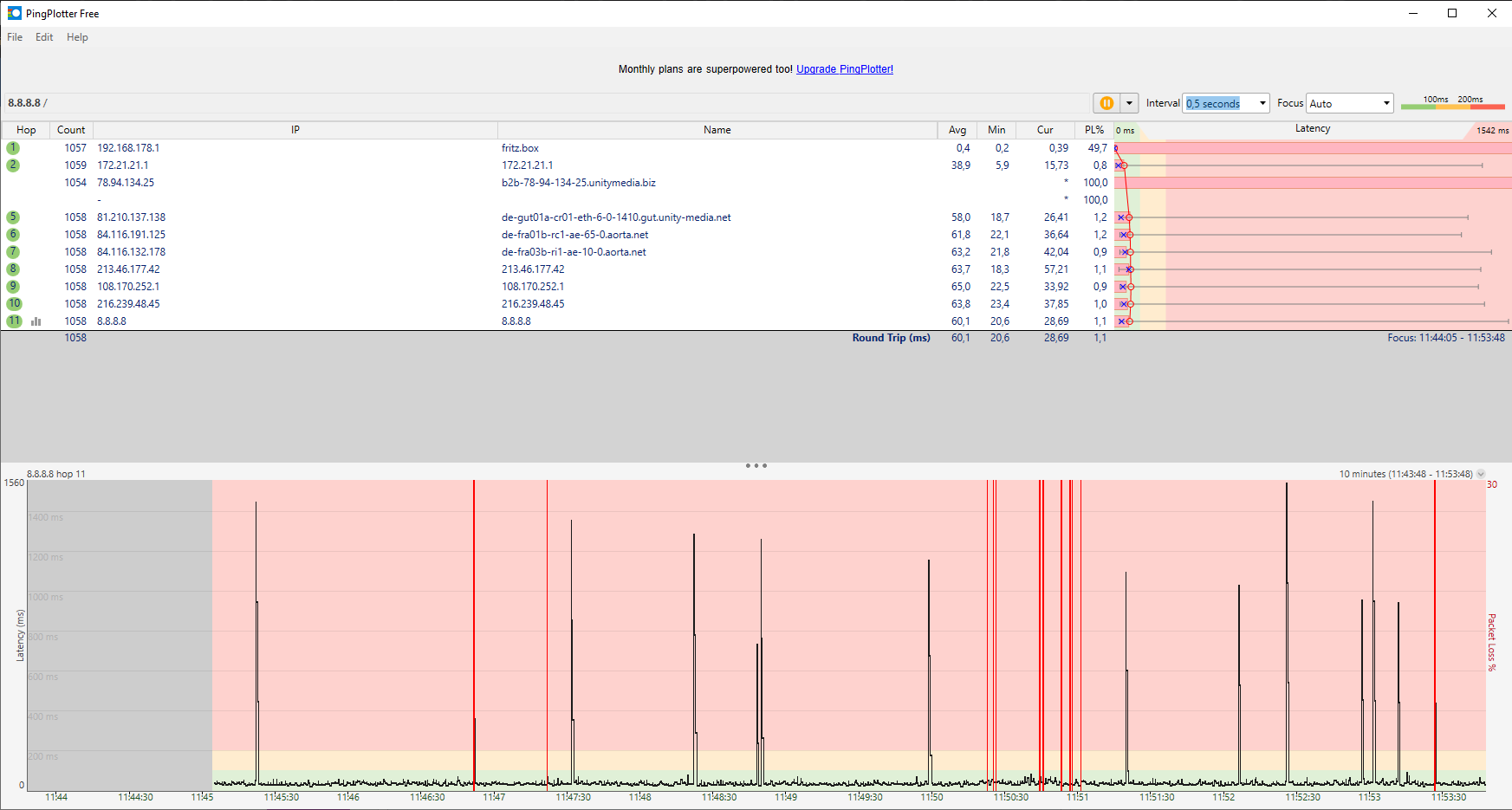Select the de-fra01b-rc1-ae-65-0.aorta.net name

(575, 235)
